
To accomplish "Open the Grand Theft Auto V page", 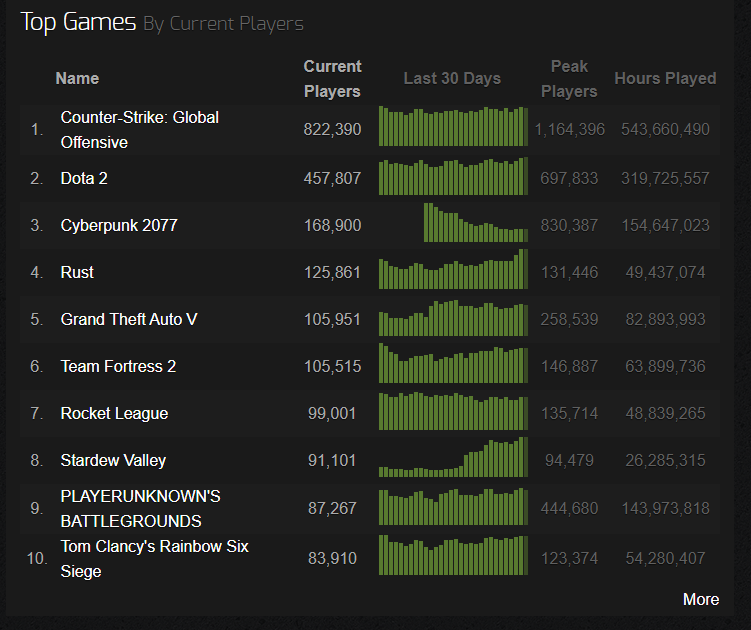I will point(129,319).
